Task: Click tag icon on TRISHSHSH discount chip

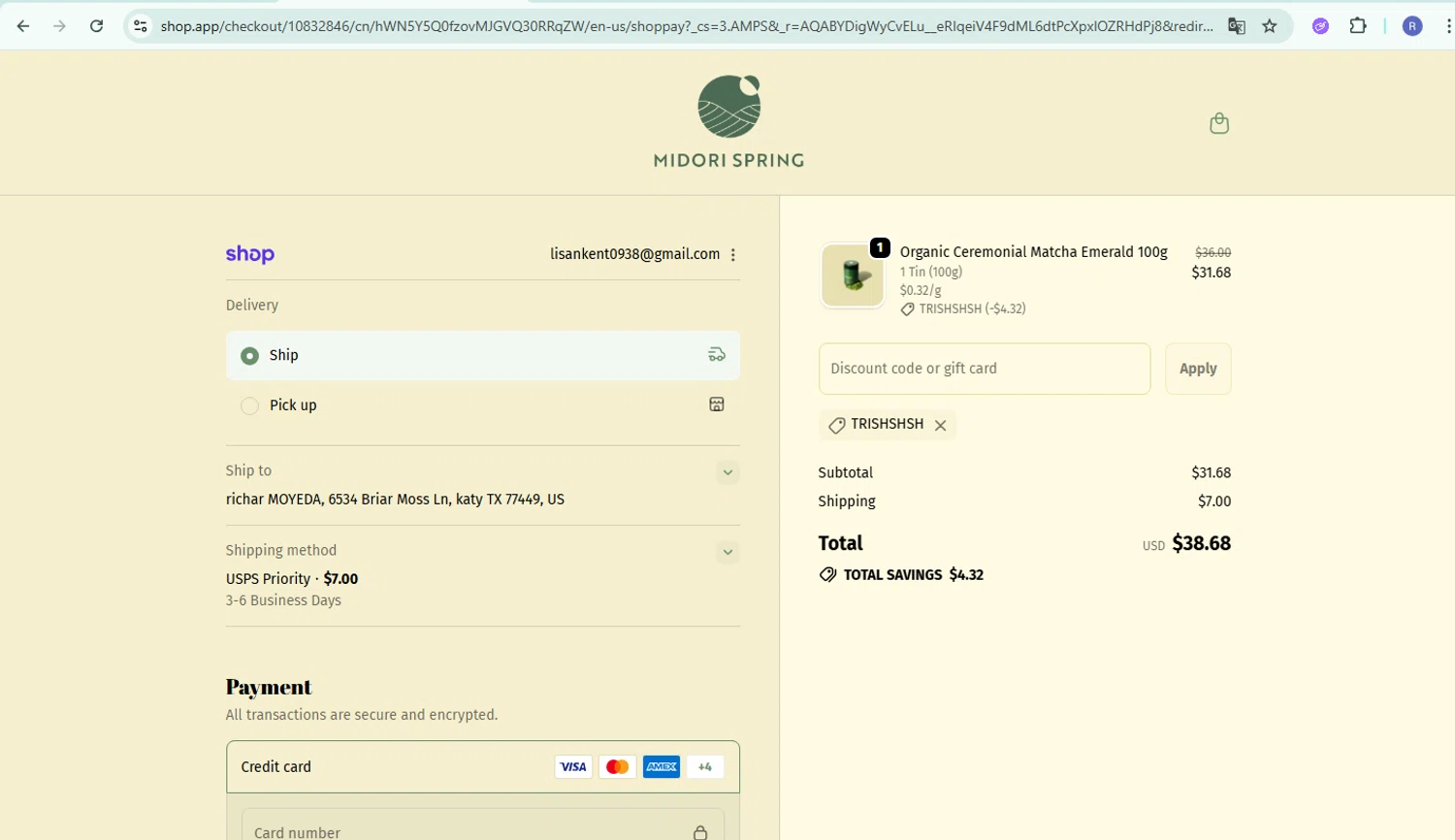Action: pos(836,425)
